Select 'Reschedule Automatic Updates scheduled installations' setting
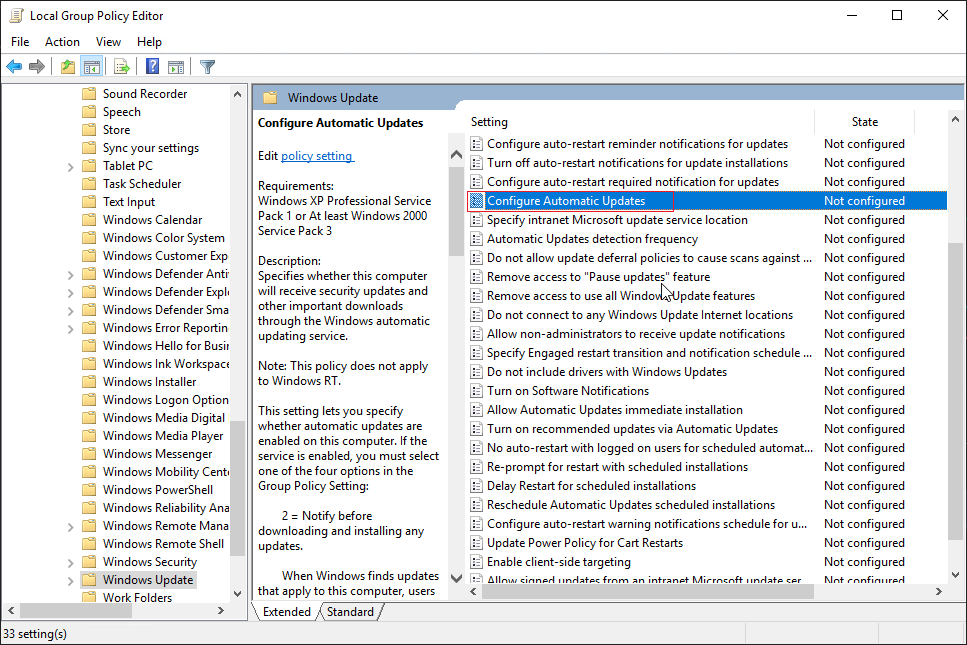Viewport: 967px width, 645px height. point(631,505)
